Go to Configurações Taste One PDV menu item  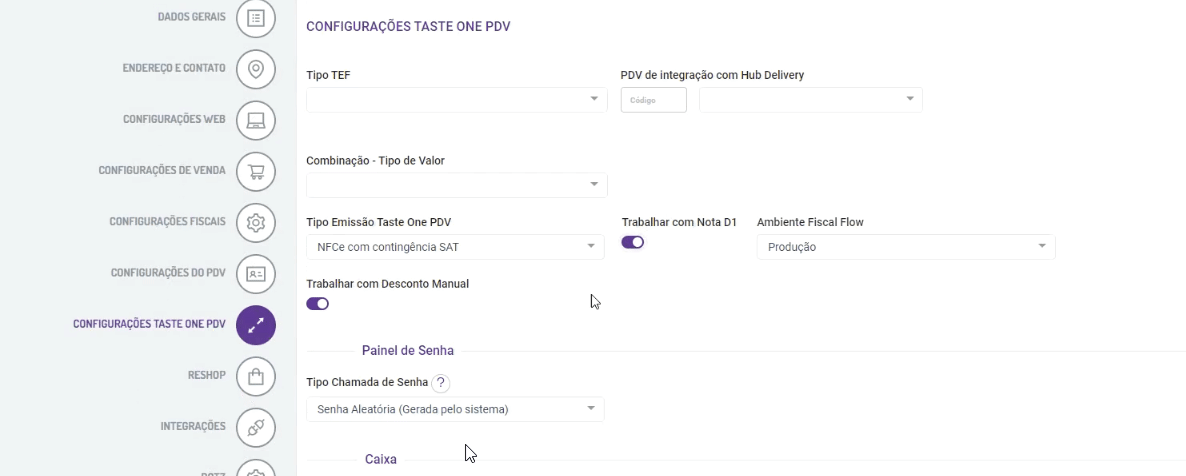click(x=149, y=325)
